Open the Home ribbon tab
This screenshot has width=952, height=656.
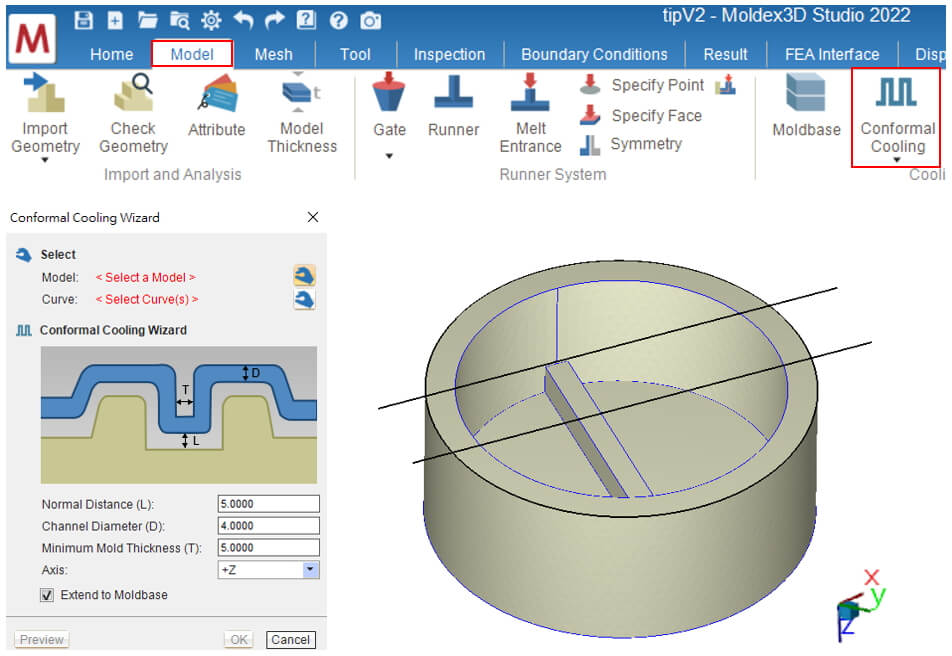(x=112, y=54)
